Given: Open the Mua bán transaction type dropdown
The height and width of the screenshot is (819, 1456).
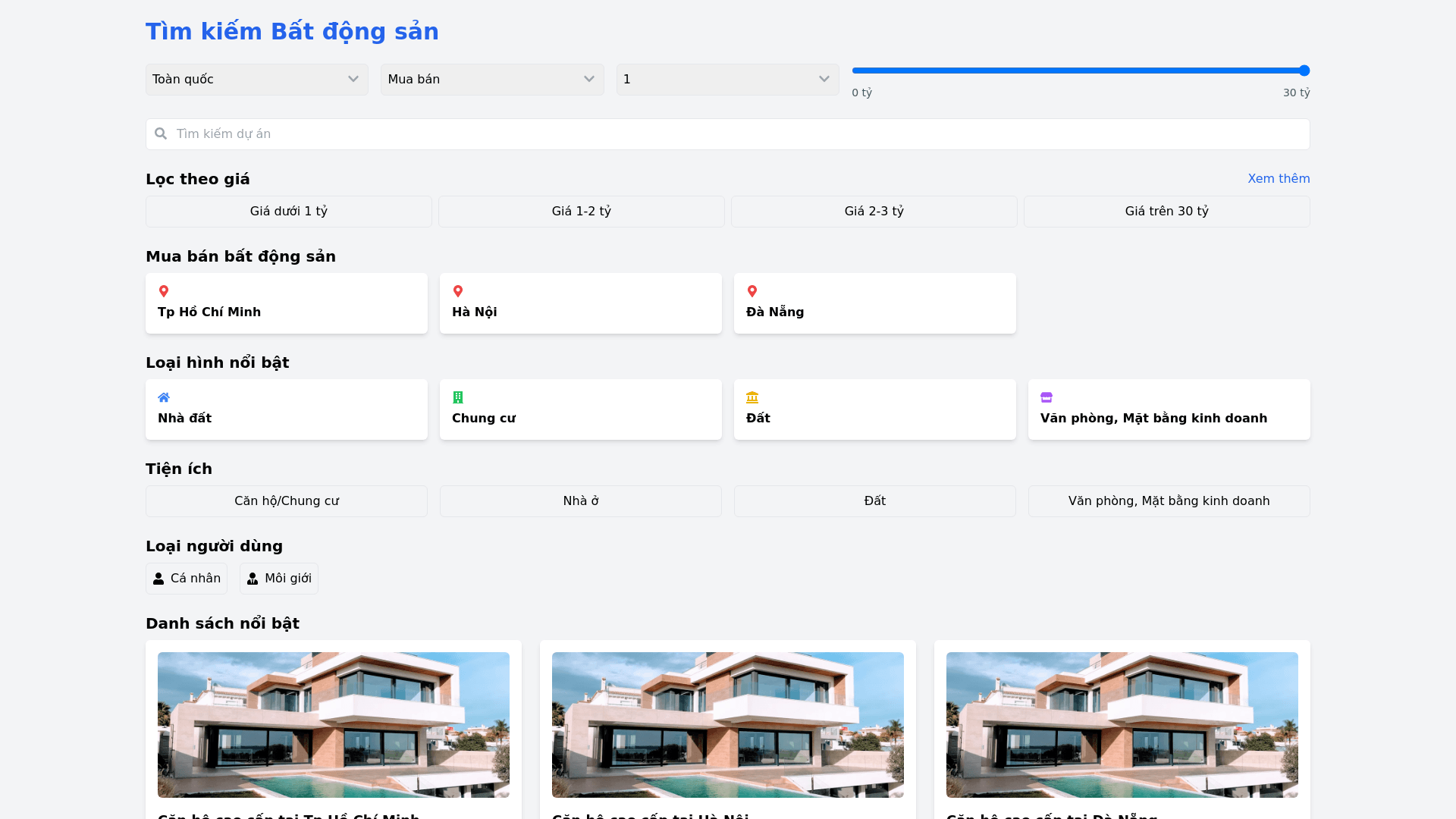Looking at the screenshot, I should [492, 80].
